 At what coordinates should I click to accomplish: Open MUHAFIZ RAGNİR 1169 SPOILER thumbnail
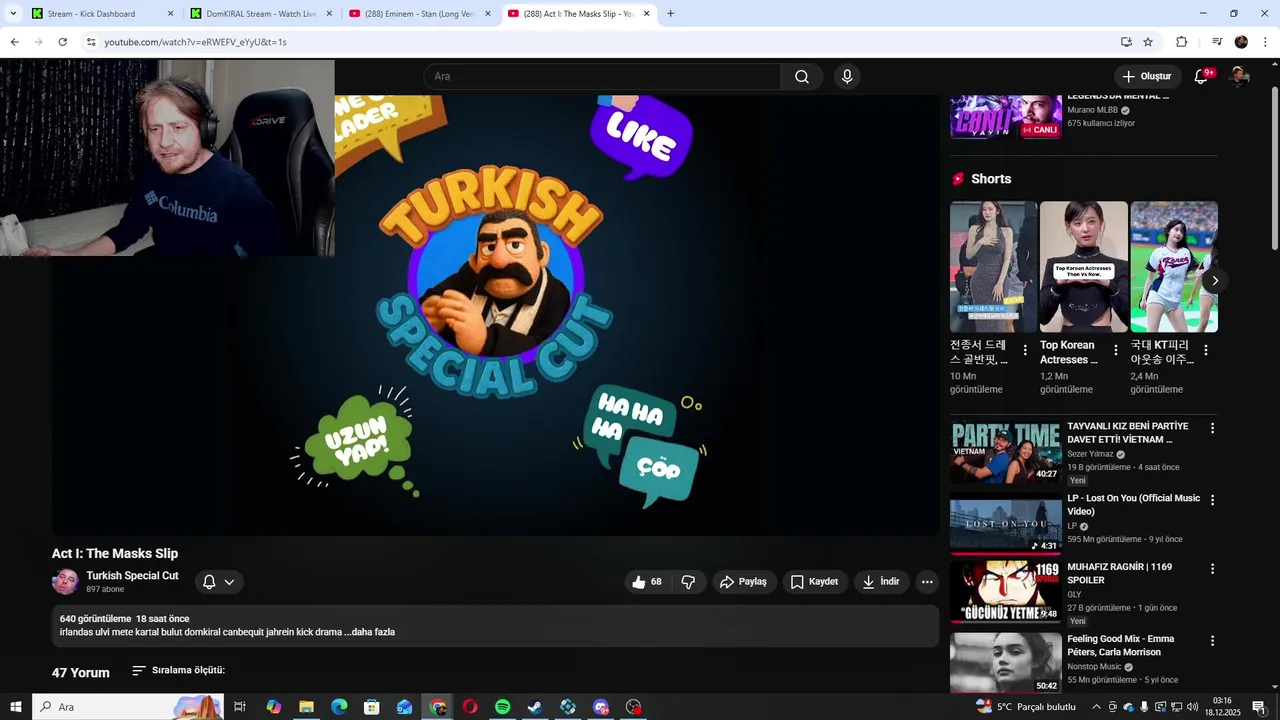click(x=1005, y=592)
